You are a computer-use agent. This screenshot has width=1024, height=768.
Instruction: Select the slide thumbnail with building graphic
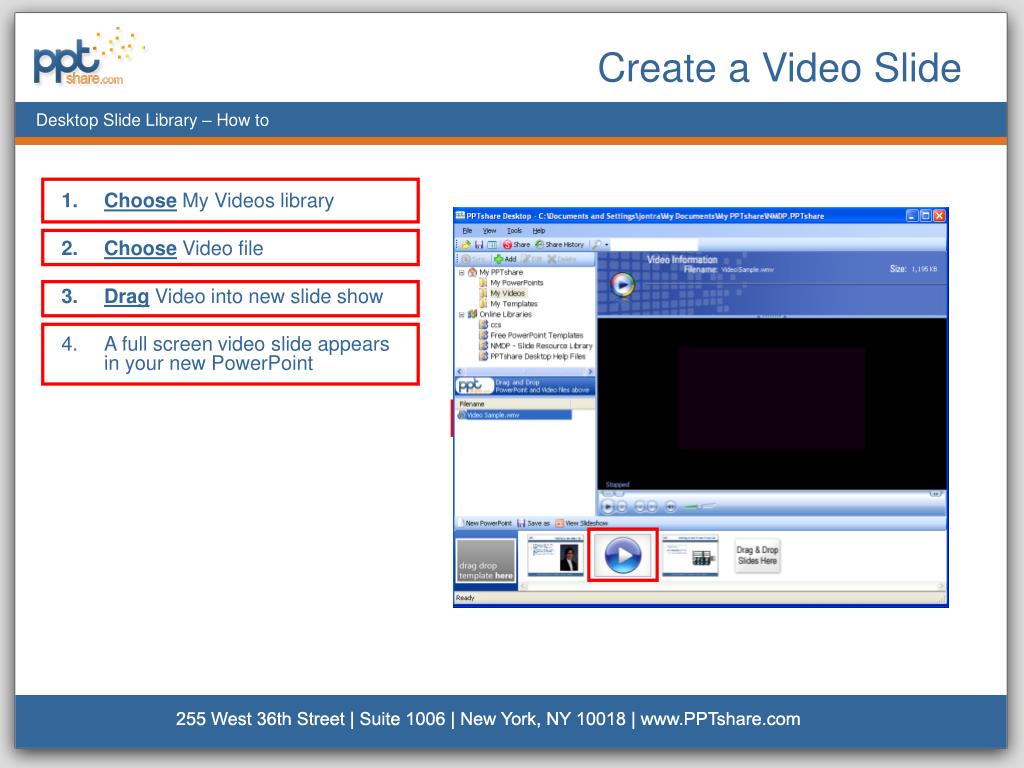pos(690,555)
